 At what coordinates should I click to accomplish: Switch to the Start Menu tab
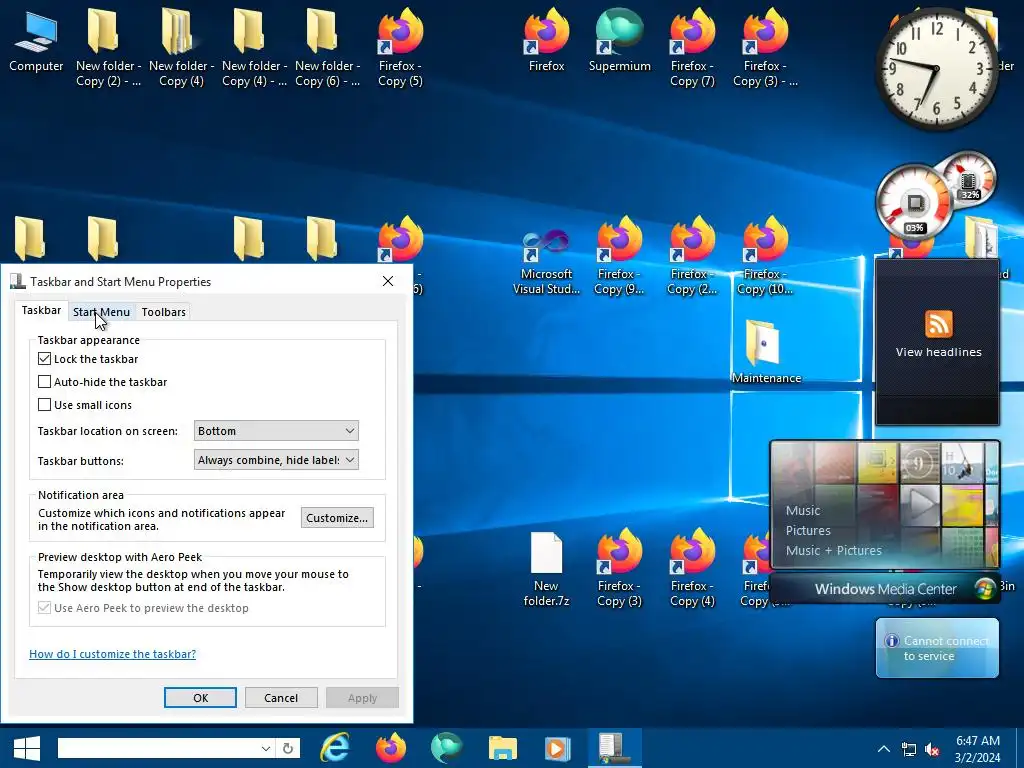101,312
